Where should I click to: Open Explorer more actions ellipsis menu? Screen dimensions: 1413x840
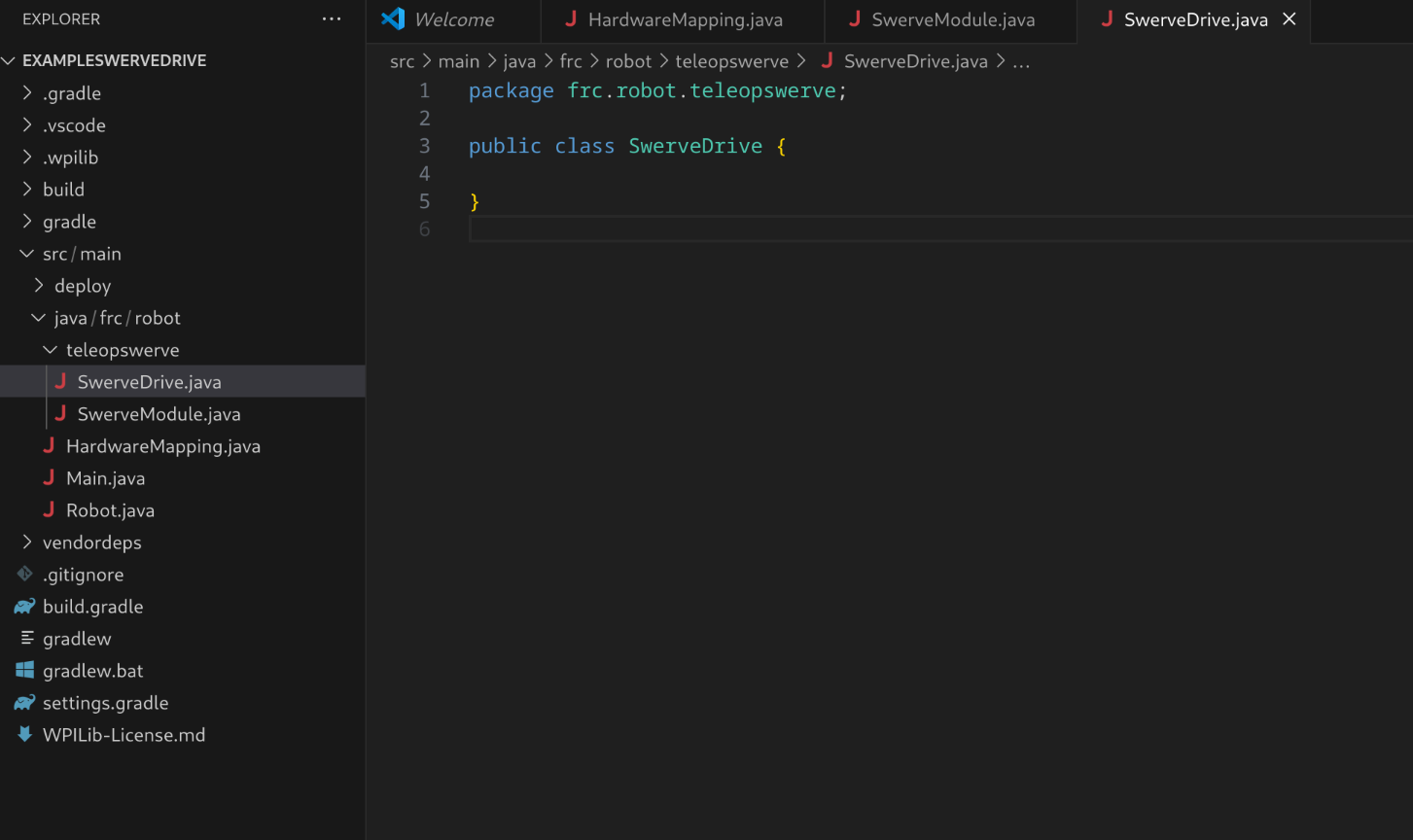(x=332, y=19)
